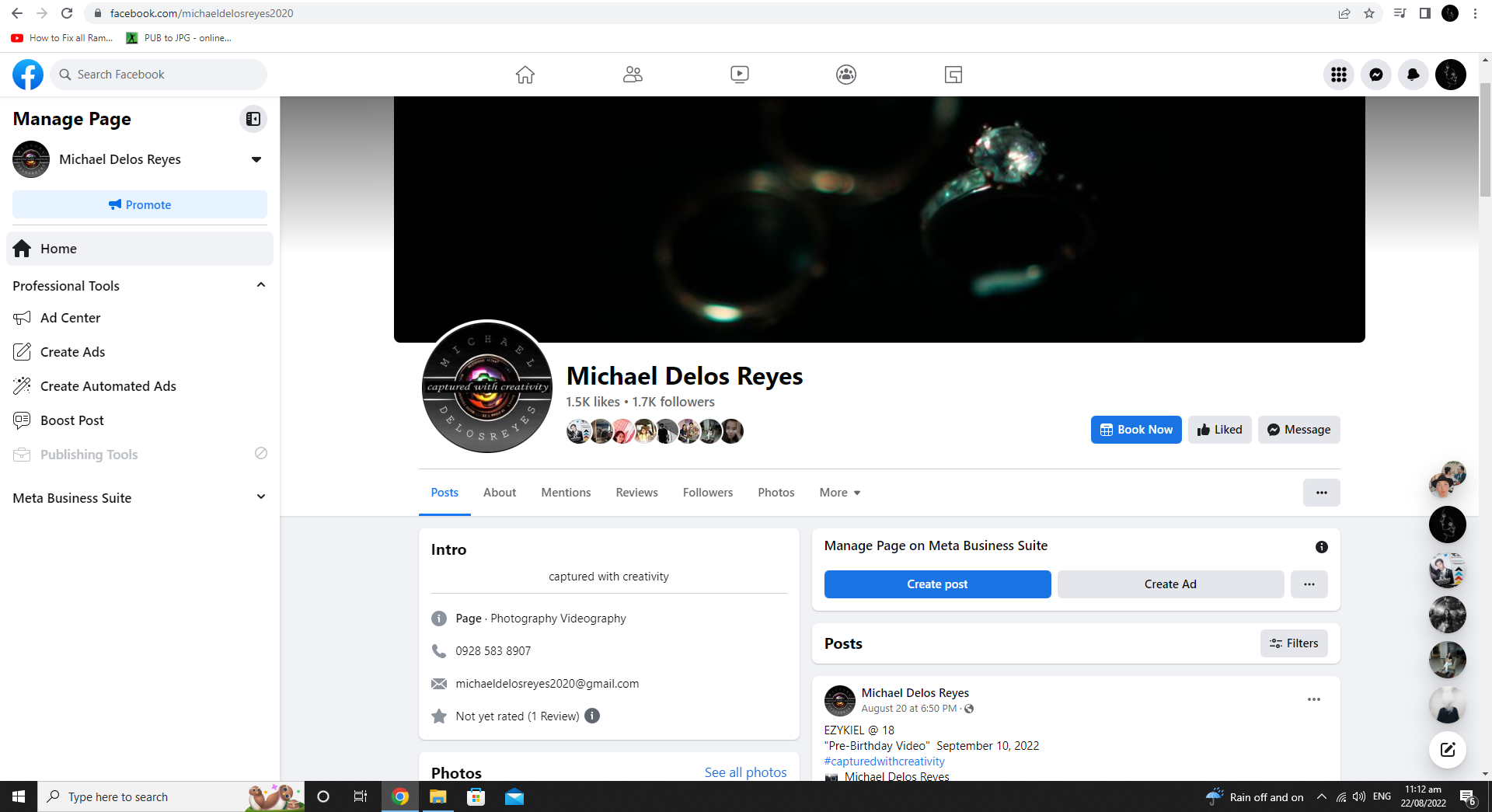
Task: Click the Create Ad button
Action: click(x=1170, y=584)
